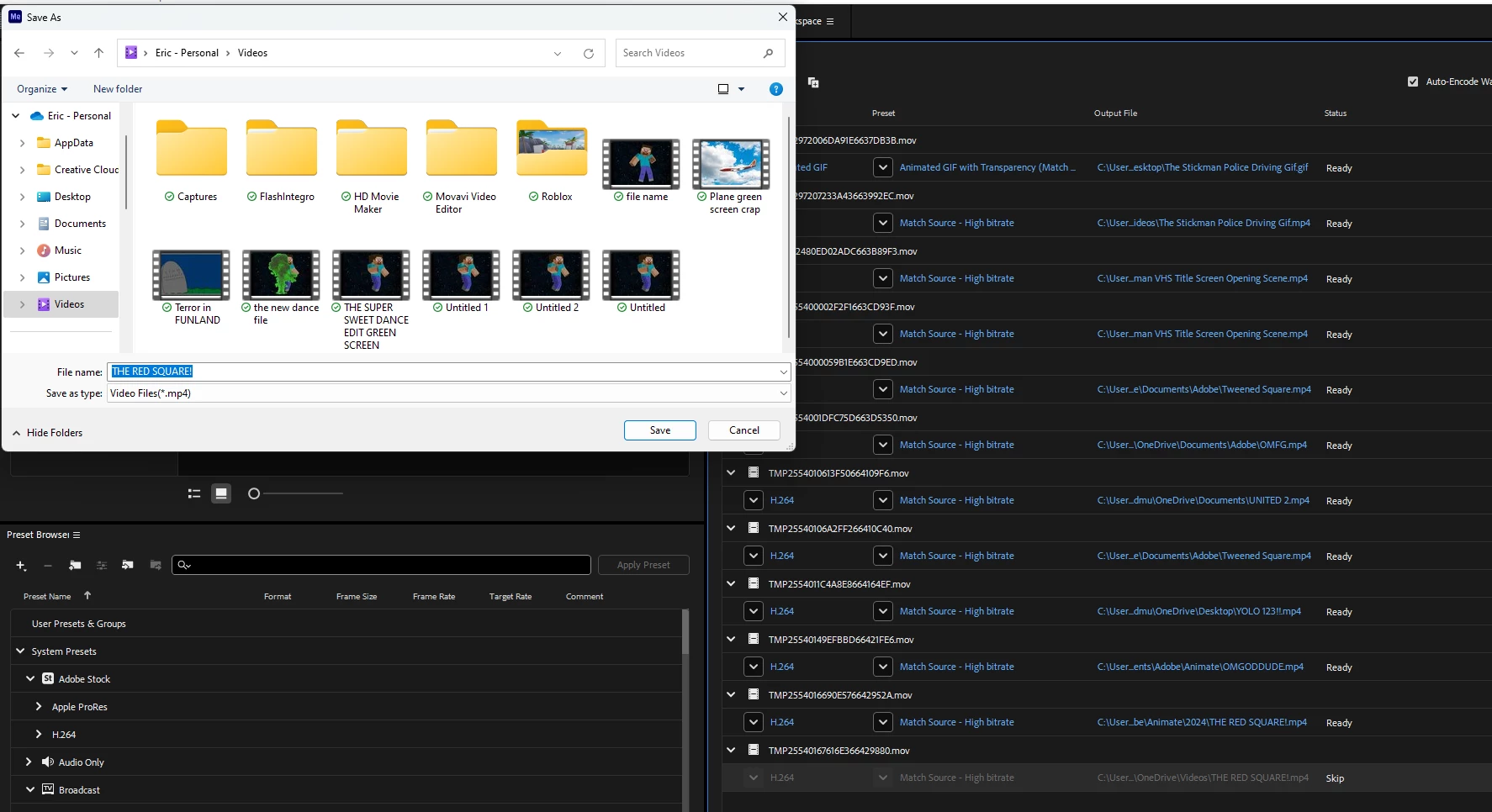The image size is (1492, 812).
Task: Go up one folder level in dialog
Action: (x=99, y=53)
